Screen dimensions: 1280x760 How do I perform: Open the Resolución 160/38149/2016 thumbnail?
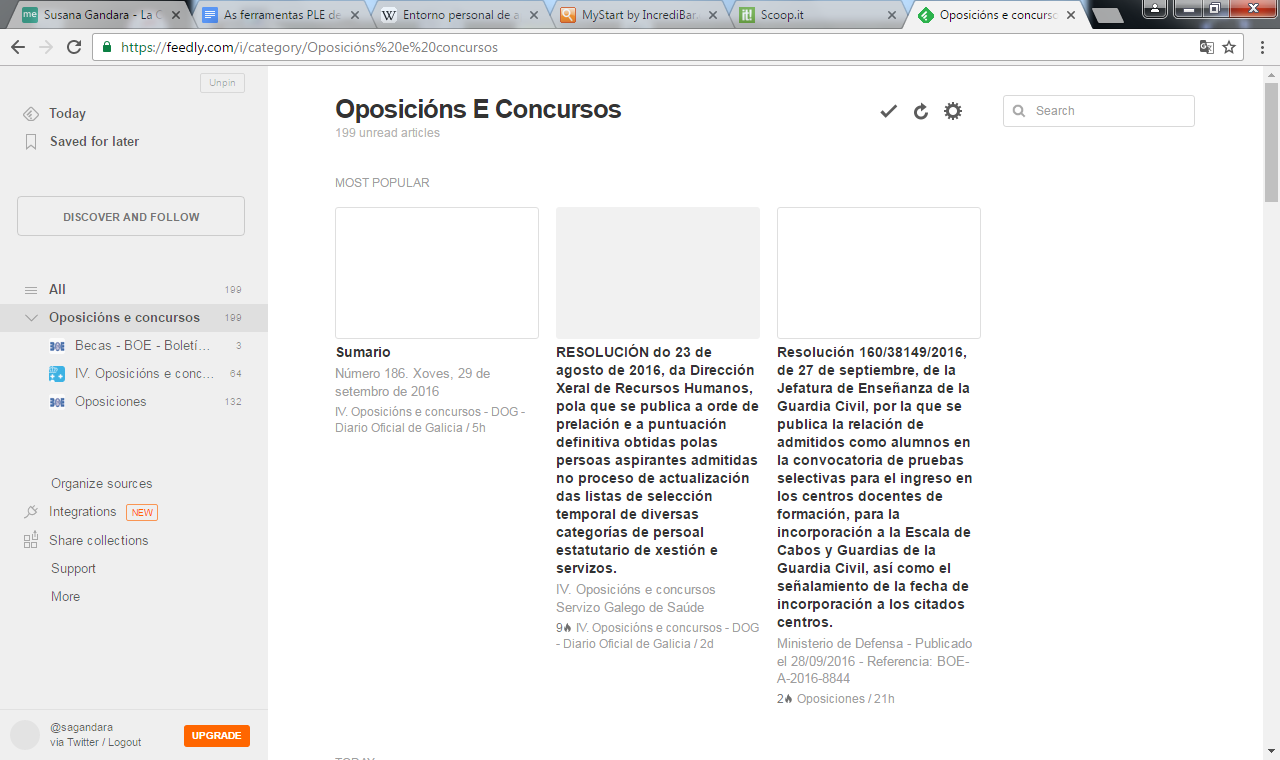pyautogui.click(x=879, y=273)
